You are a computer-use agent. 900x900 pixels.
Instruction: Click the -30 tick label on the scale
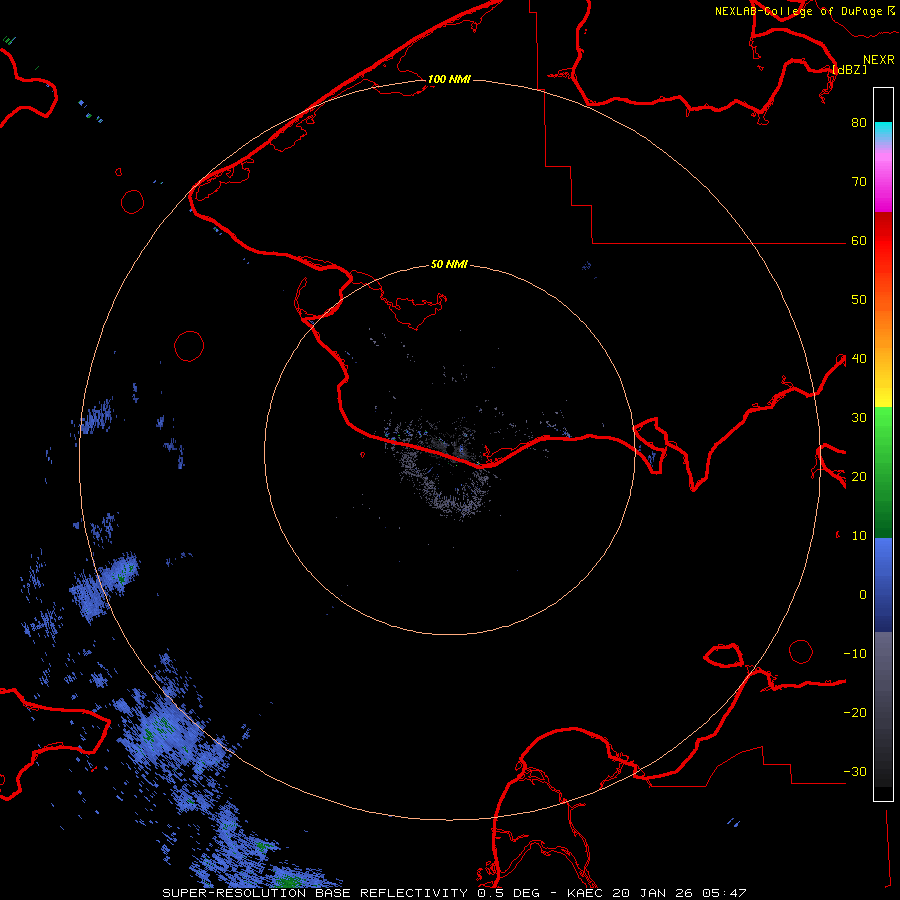pyautogui.click(x=855, y=772)
